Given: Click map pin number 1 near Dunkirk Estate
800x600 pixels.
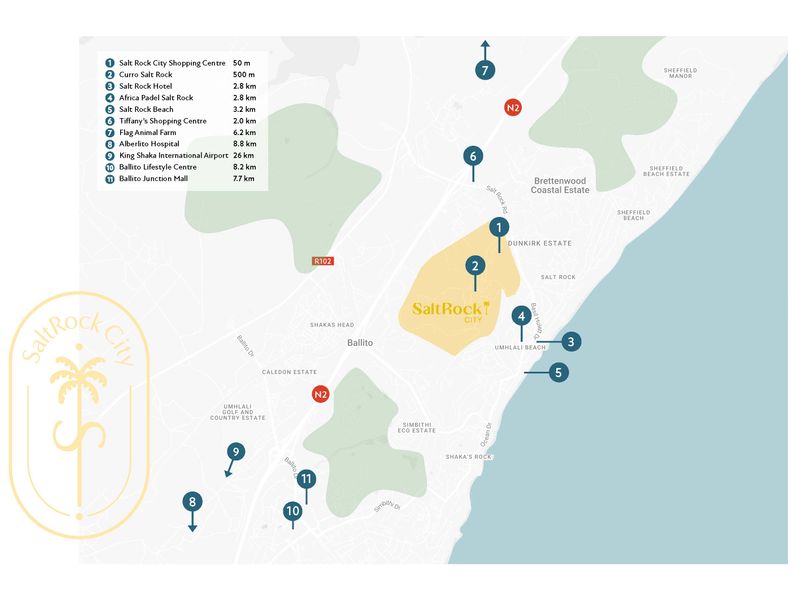Looking at the screenshot, I should [499, 228].
